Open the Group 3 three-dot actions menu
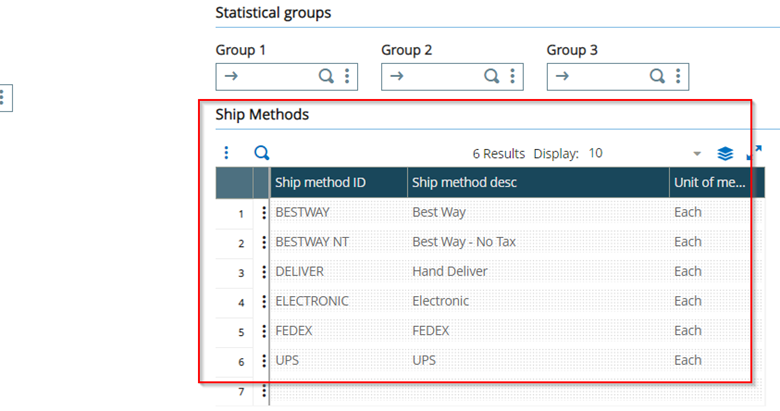 tap(677, 76)
